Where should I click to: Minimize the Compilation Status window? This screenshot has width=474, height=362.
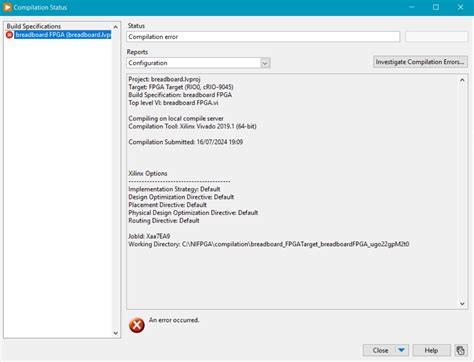412,7
